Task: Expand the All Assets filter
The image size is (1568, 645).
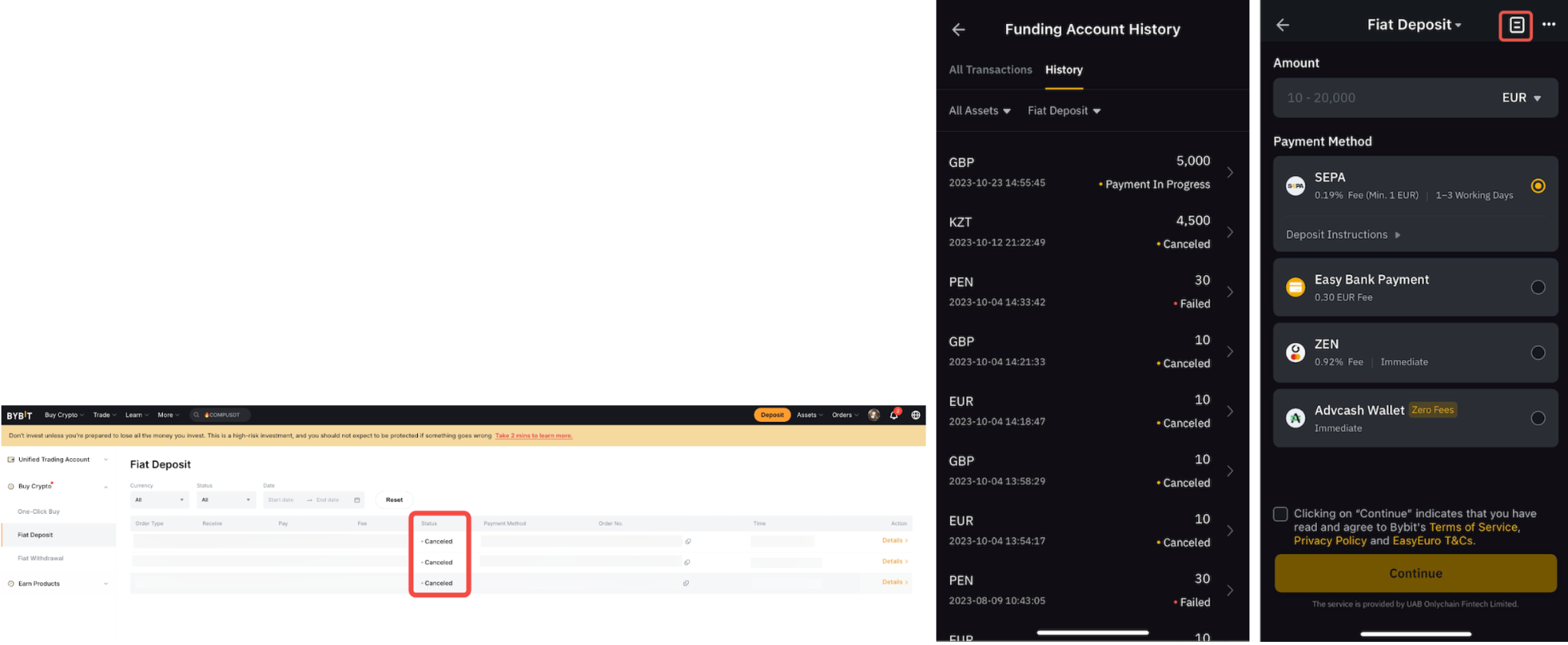Action: click(x=979, y=111)
